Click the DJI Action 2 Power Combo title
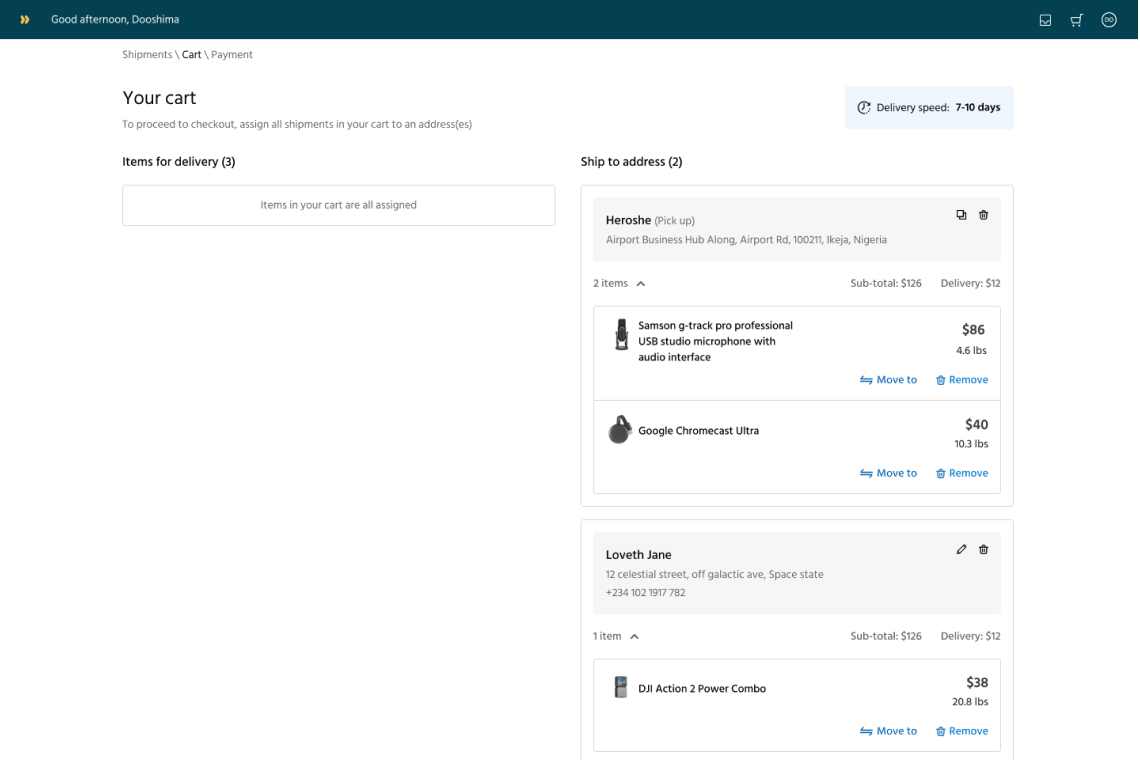This screenshot has width=1140, height=760. coord(702,689)
